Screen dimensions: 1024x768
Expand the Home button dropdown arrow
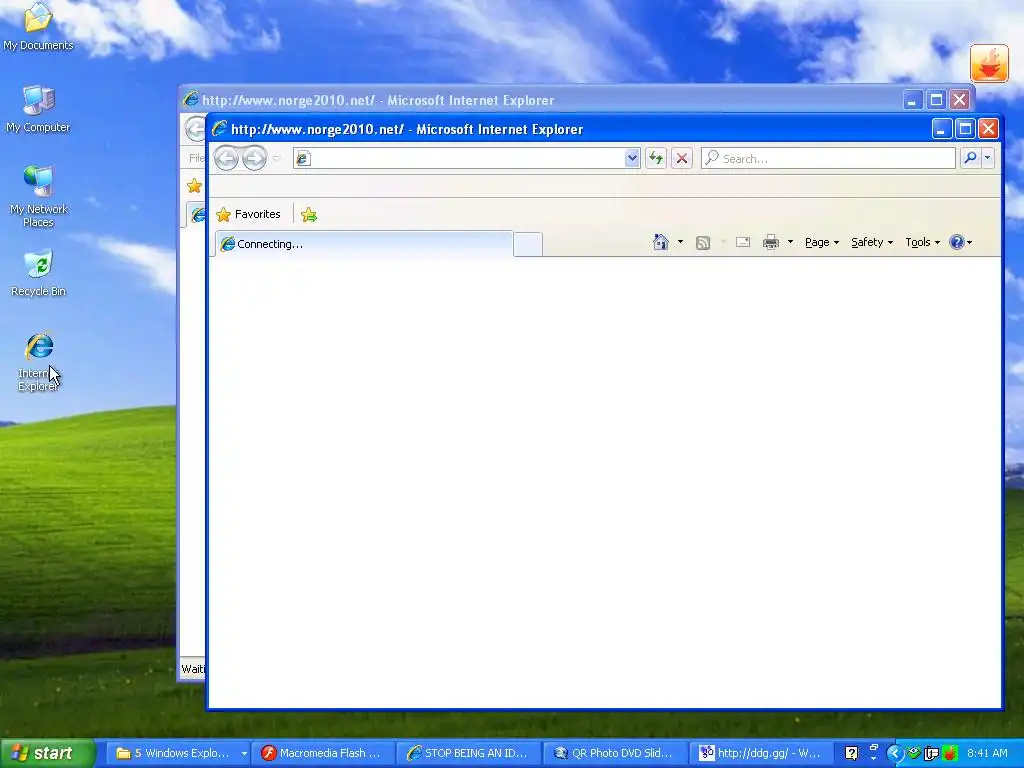pos(680,242)
